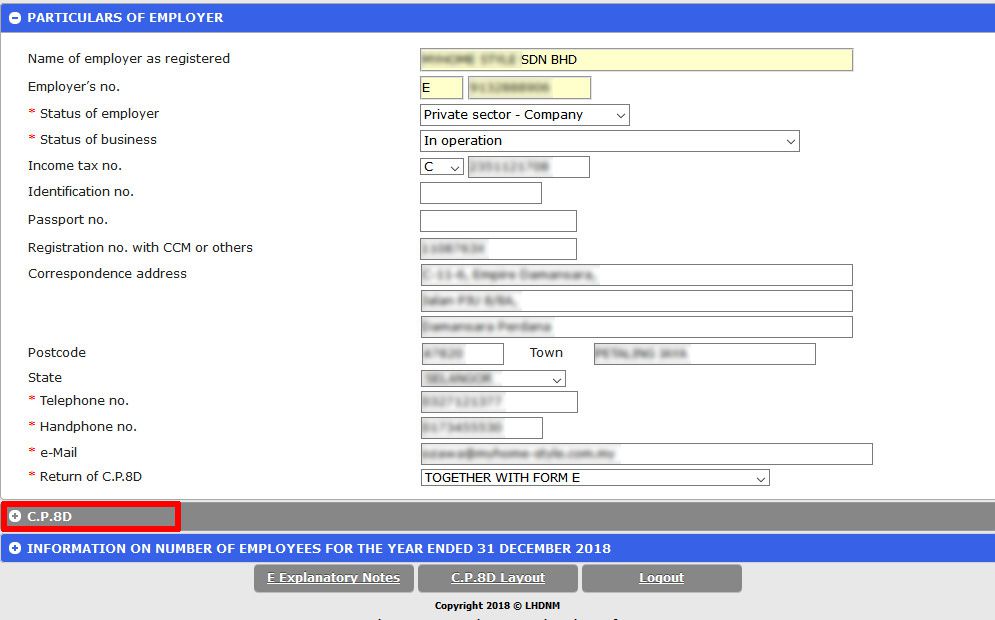This screenshot has height=620, width=995.
Task: Click the Handphone no. field
Action: coord(481,428)
